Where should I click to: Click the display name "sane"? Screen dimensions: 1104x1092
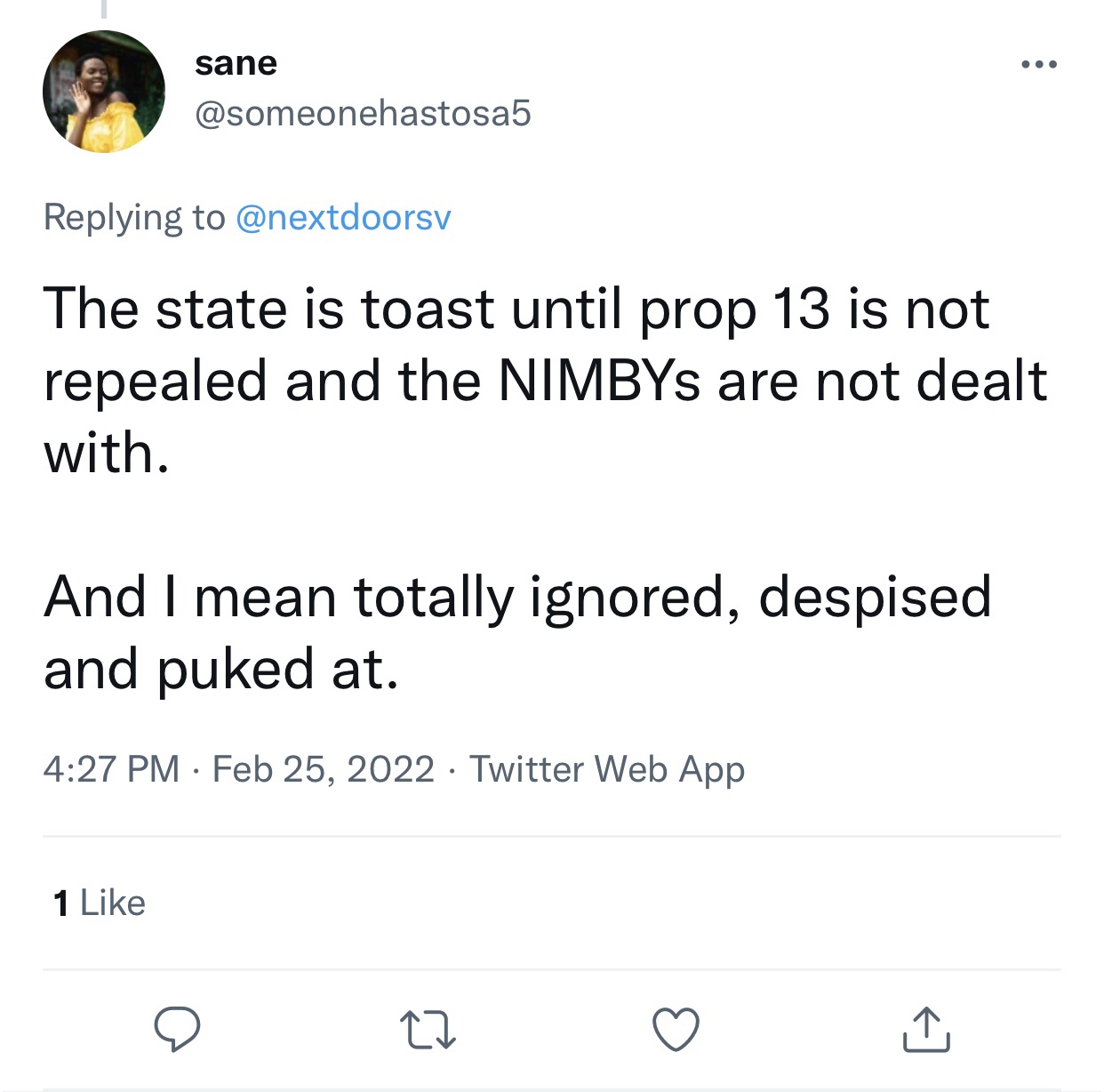tap(236, 63)
